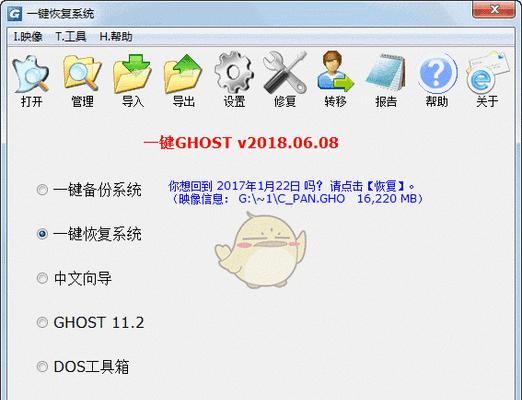Select the GHOST 11.2 radio option
The image size is (522, 400).
coord(42,322)
